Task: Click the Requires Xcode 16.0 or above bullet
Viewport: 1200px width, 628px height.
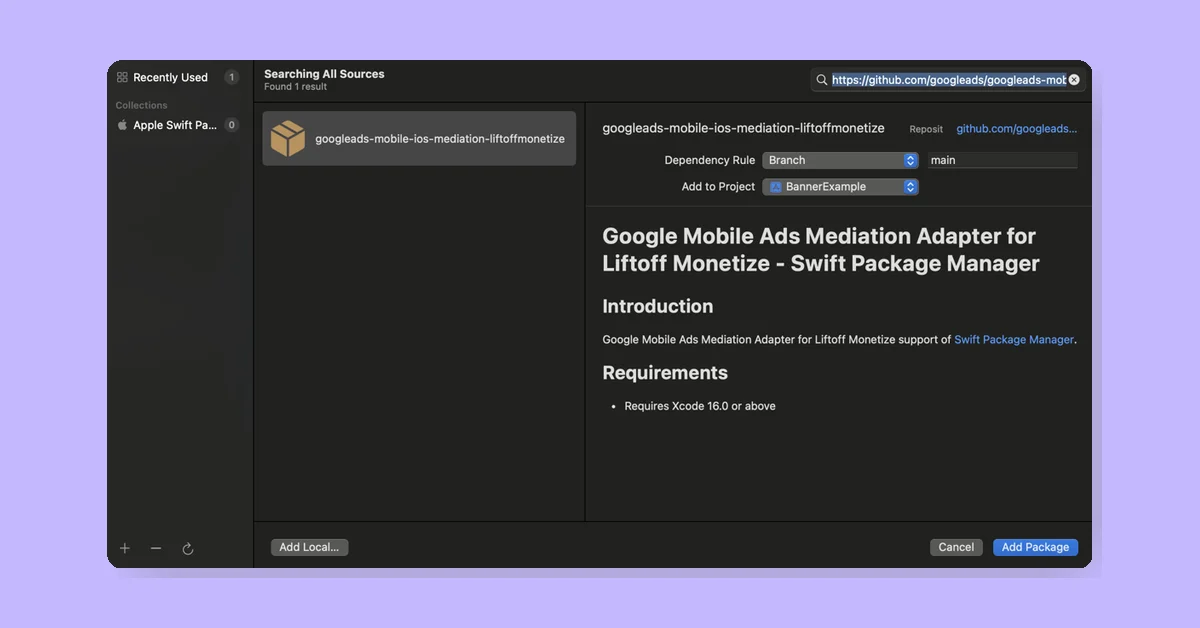Action: (700, 406)
